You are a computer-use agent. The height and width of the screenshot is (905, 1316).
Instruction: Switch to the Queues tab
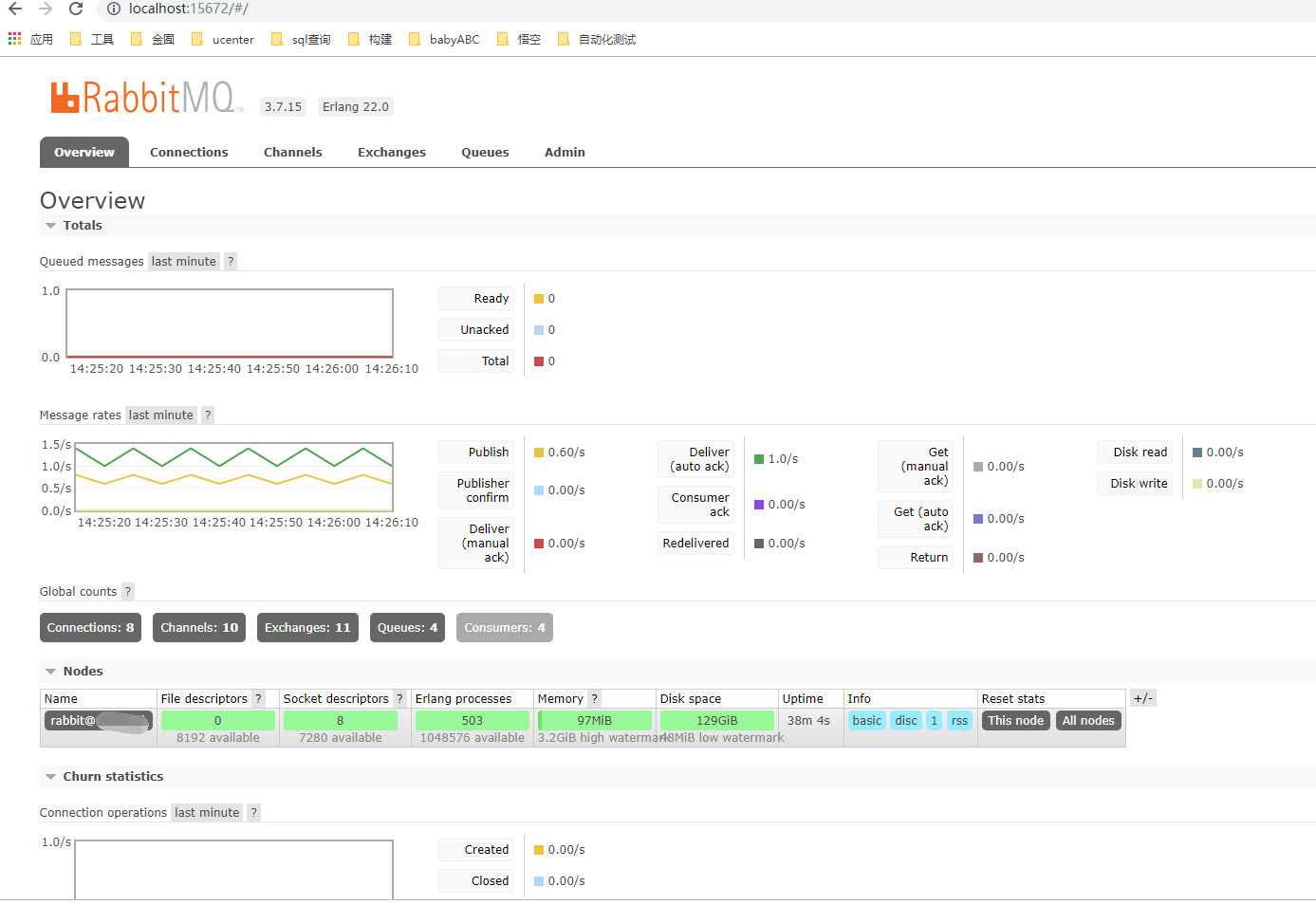click(485, 152)
